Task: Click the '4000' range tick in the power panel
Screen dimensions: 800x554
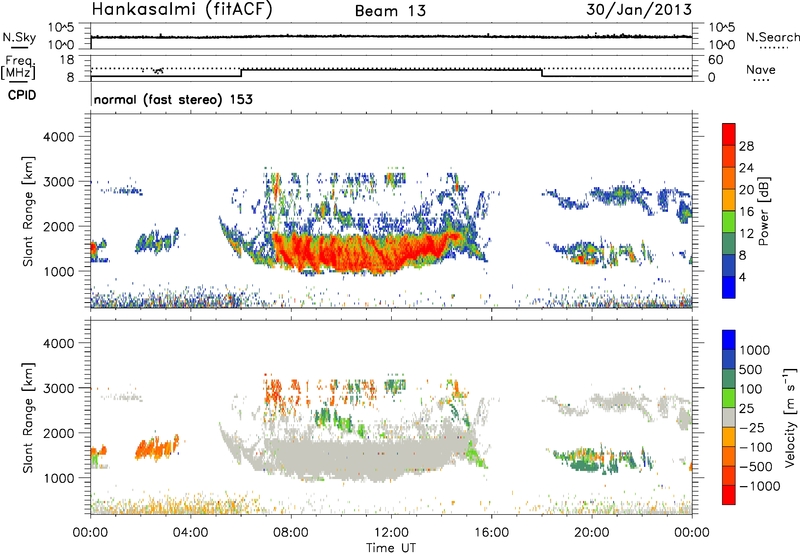Action: click(59, 137)
